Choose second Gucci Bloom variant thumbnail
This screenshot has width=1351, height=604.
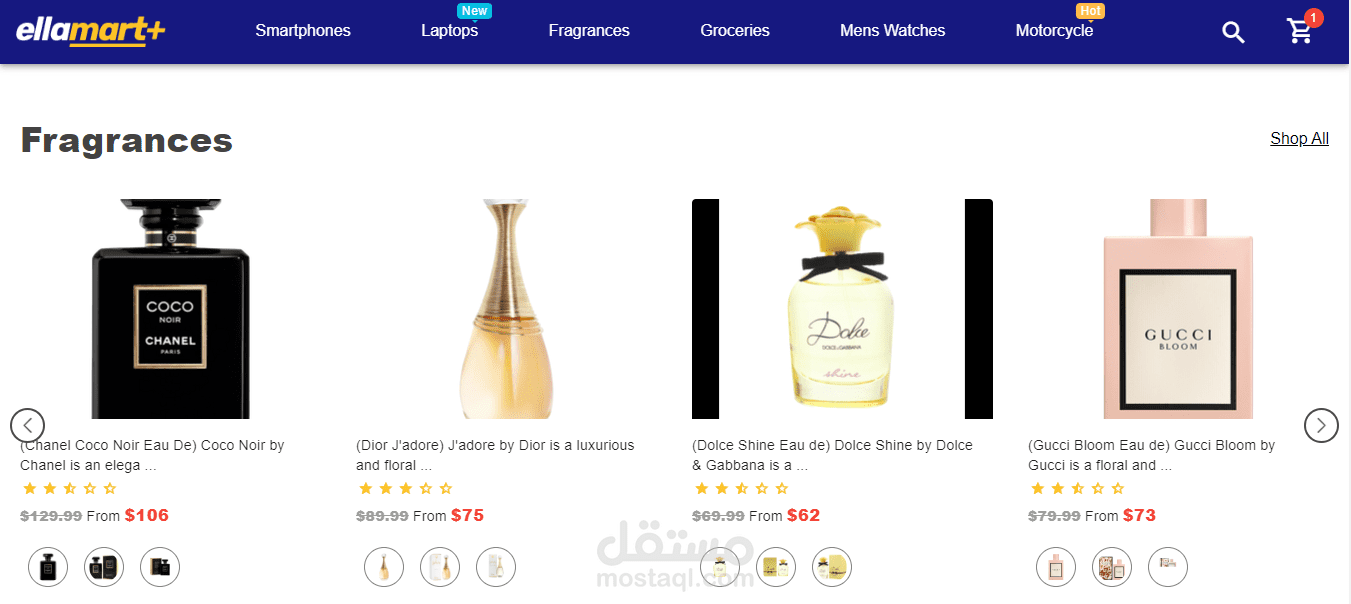1112,566
